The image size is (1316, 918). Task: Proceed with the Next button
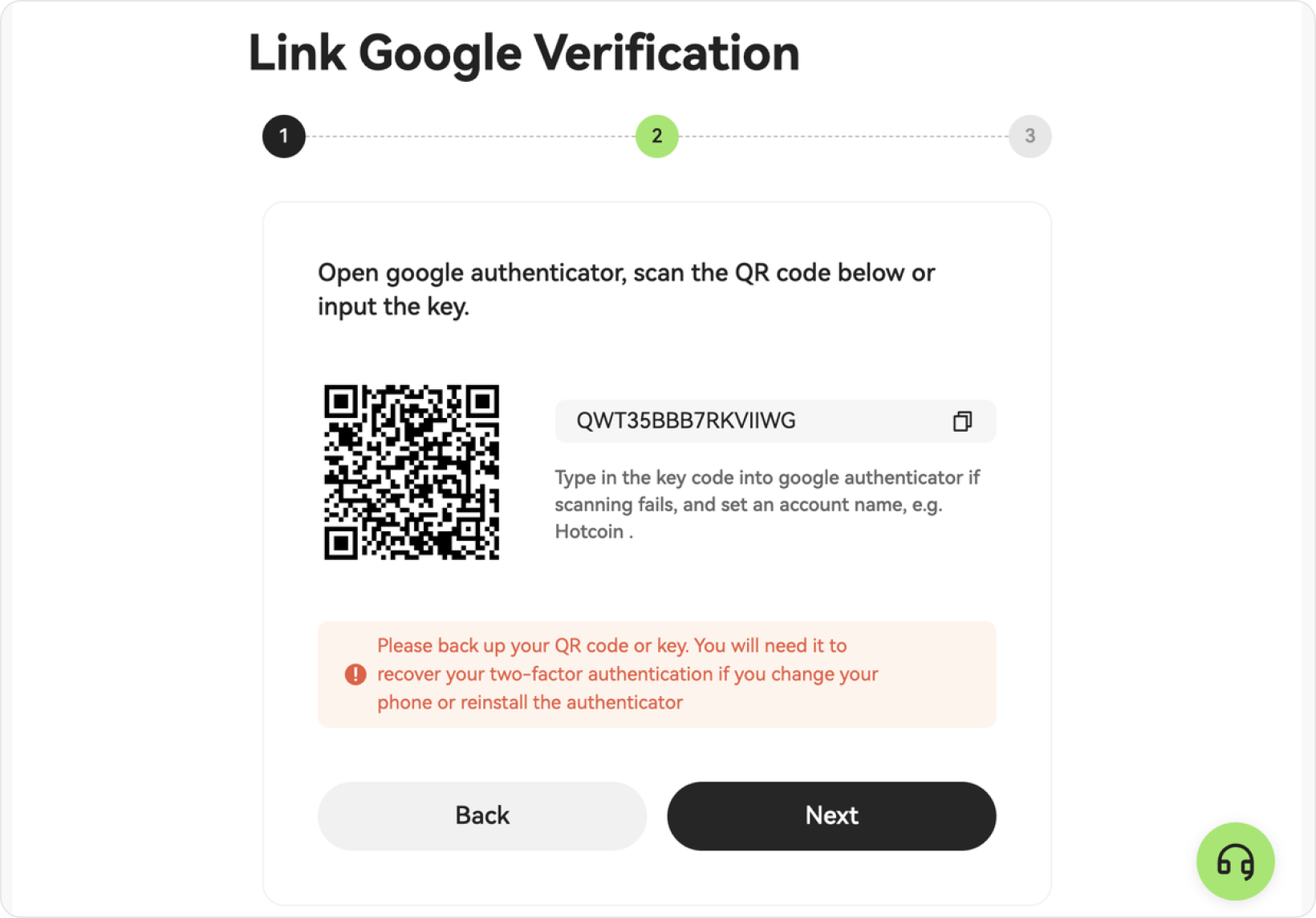(831, 816)
